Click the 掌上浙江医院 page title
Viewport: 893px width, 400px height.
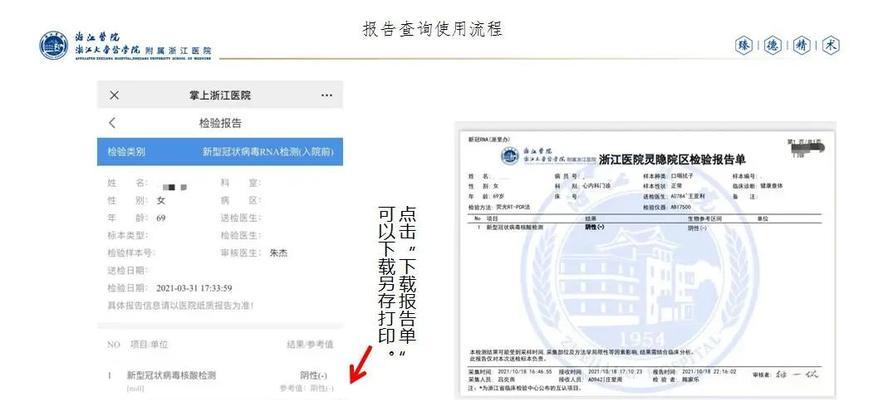(220, 95)
